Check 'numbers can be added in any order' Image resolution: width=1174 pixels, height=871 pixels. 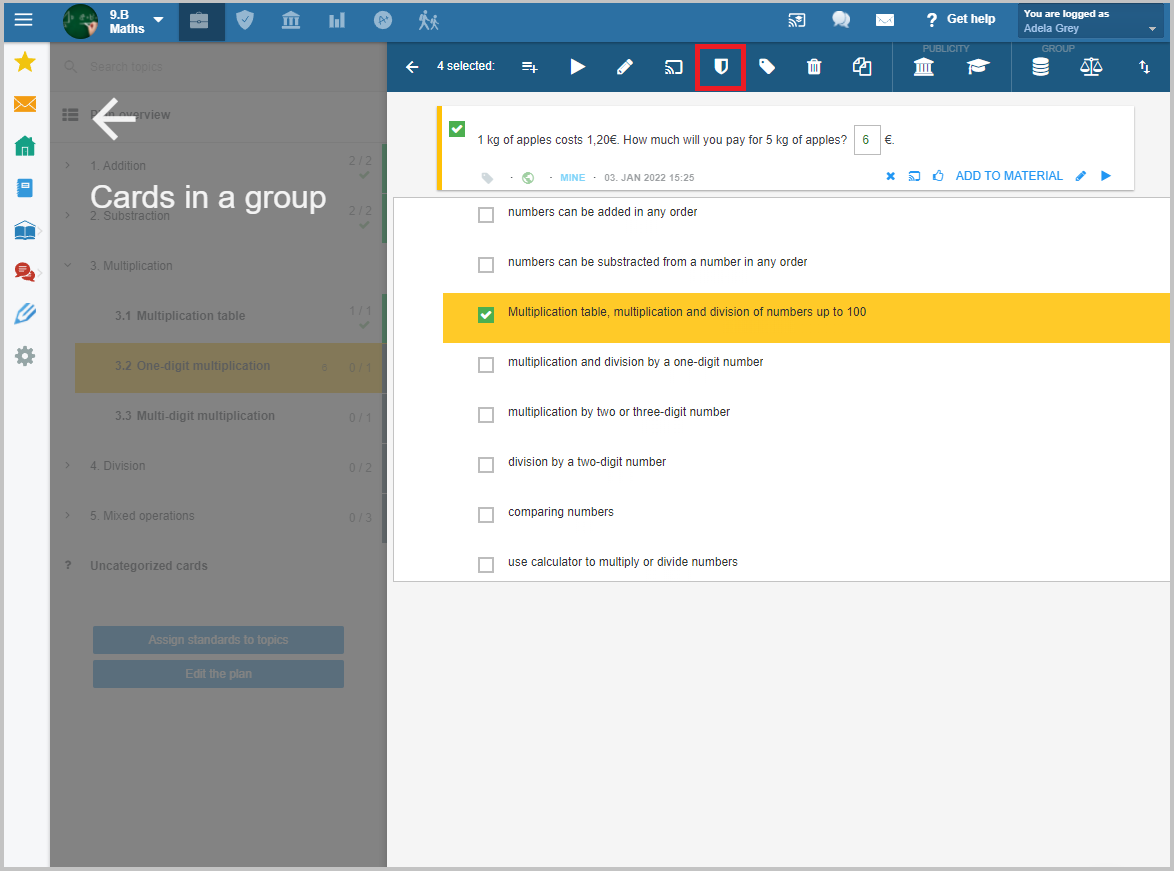(486, 215)
